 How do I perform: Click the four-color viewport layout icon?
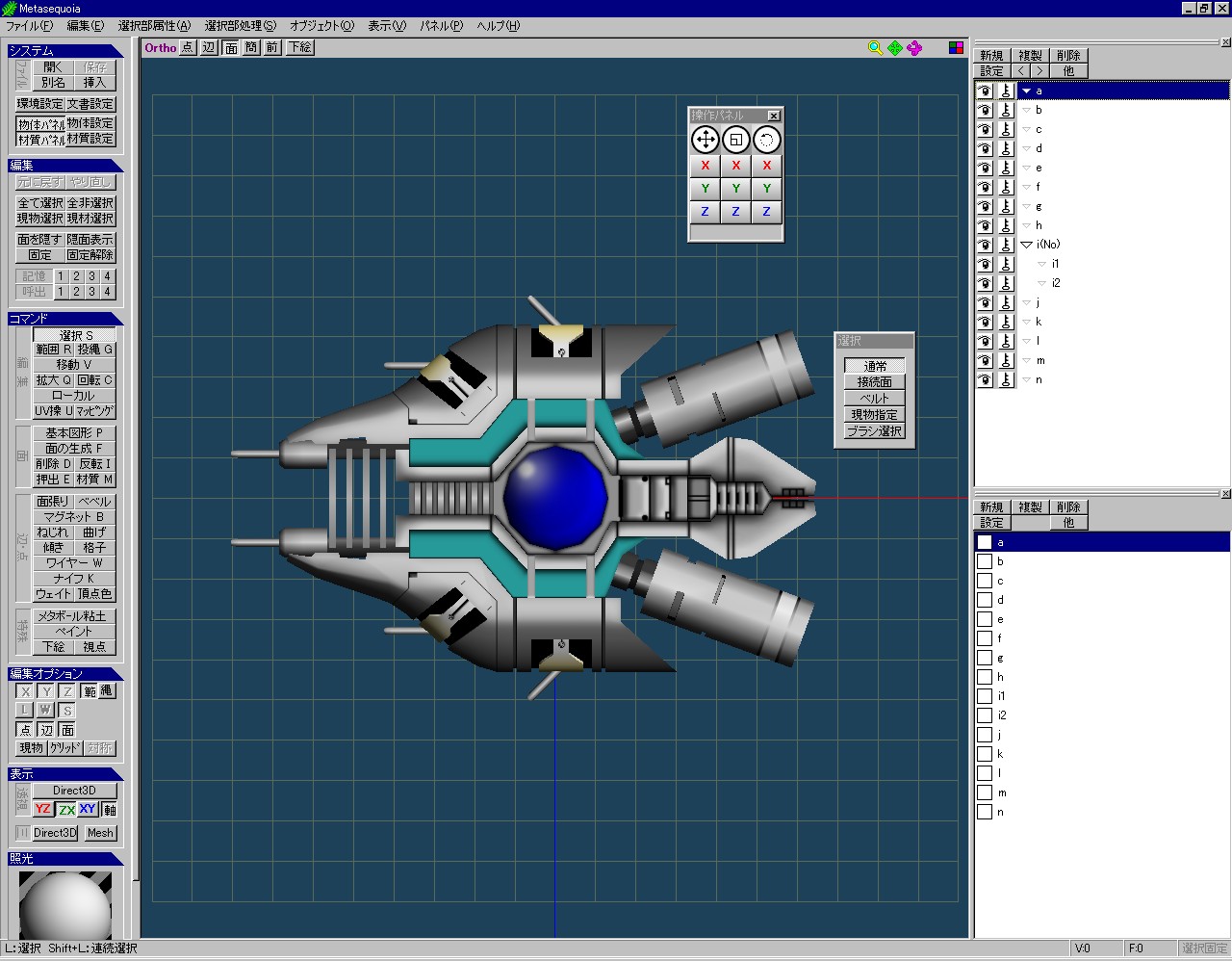tap(956, 47)
